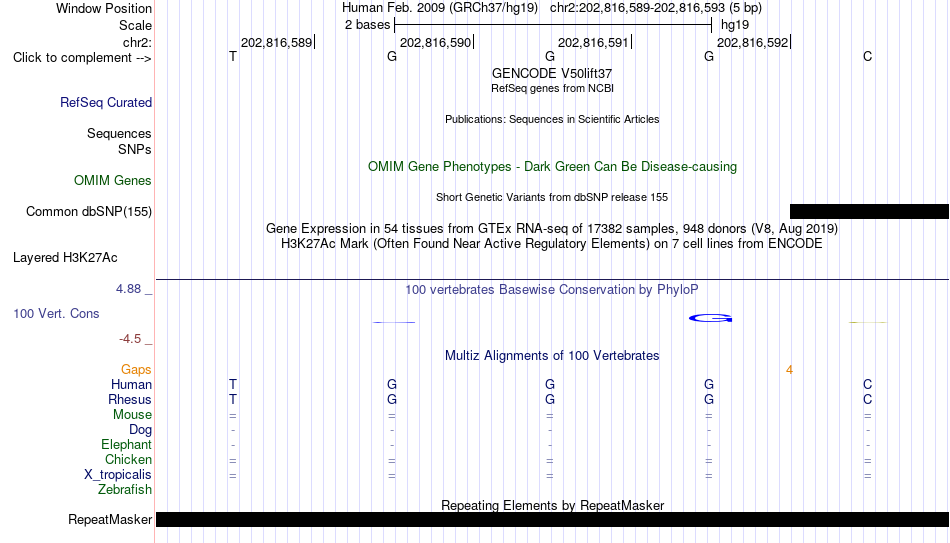Click the Rhesus species label

130,400
